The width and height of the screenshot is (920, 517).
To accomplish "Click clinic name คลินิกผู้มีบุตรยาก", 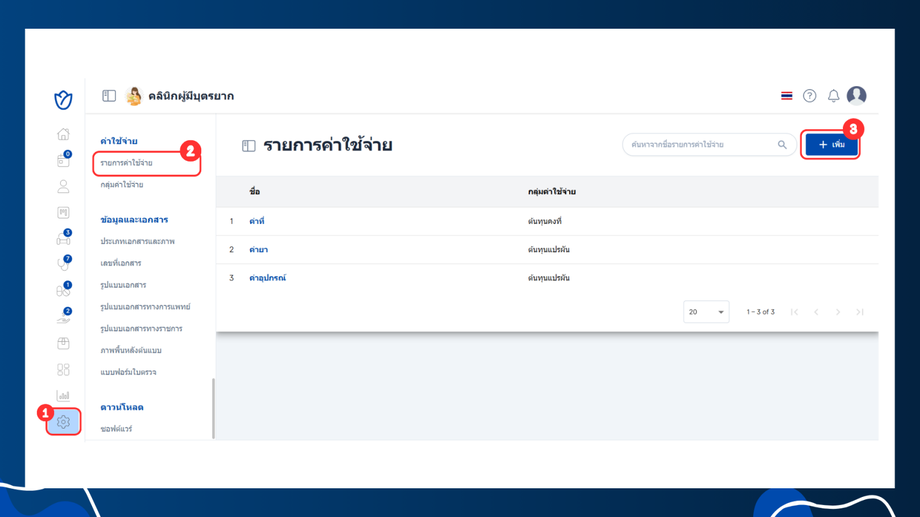I will 191,96.
